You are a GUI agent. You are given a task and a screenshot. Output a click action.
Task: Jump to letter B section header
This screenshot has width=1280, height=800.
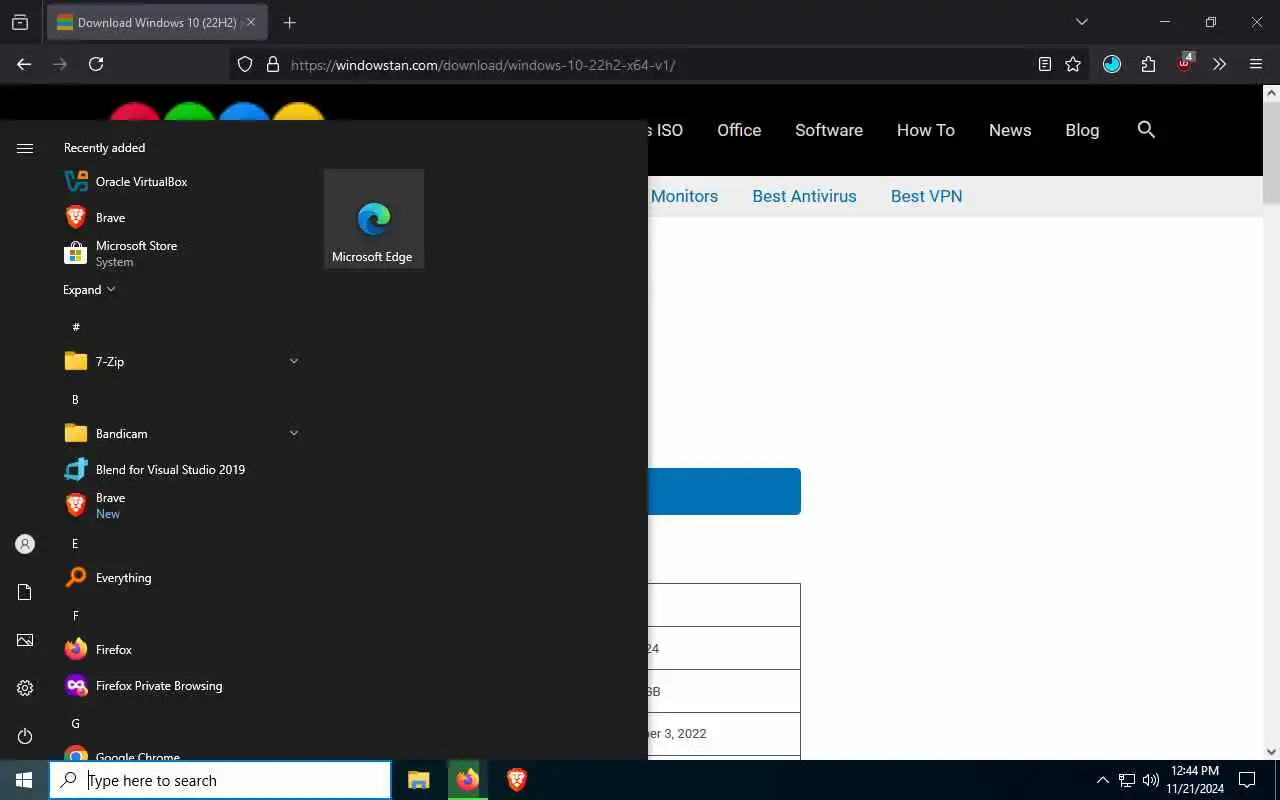tap(75, 399)
